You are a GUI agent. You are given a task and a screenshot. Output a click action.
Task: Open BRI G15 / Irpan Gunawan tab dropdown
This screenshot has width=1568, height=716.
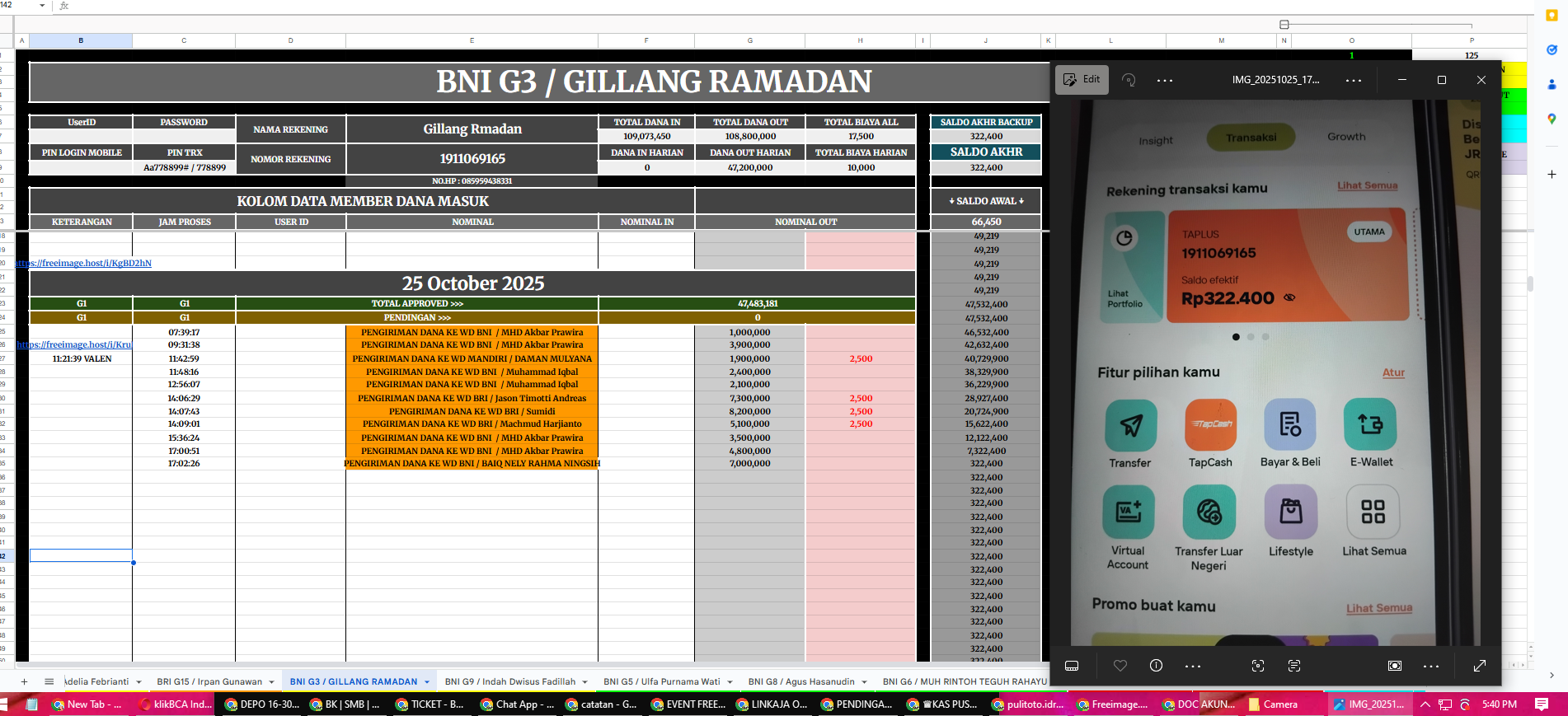click(x=271, y=682)
